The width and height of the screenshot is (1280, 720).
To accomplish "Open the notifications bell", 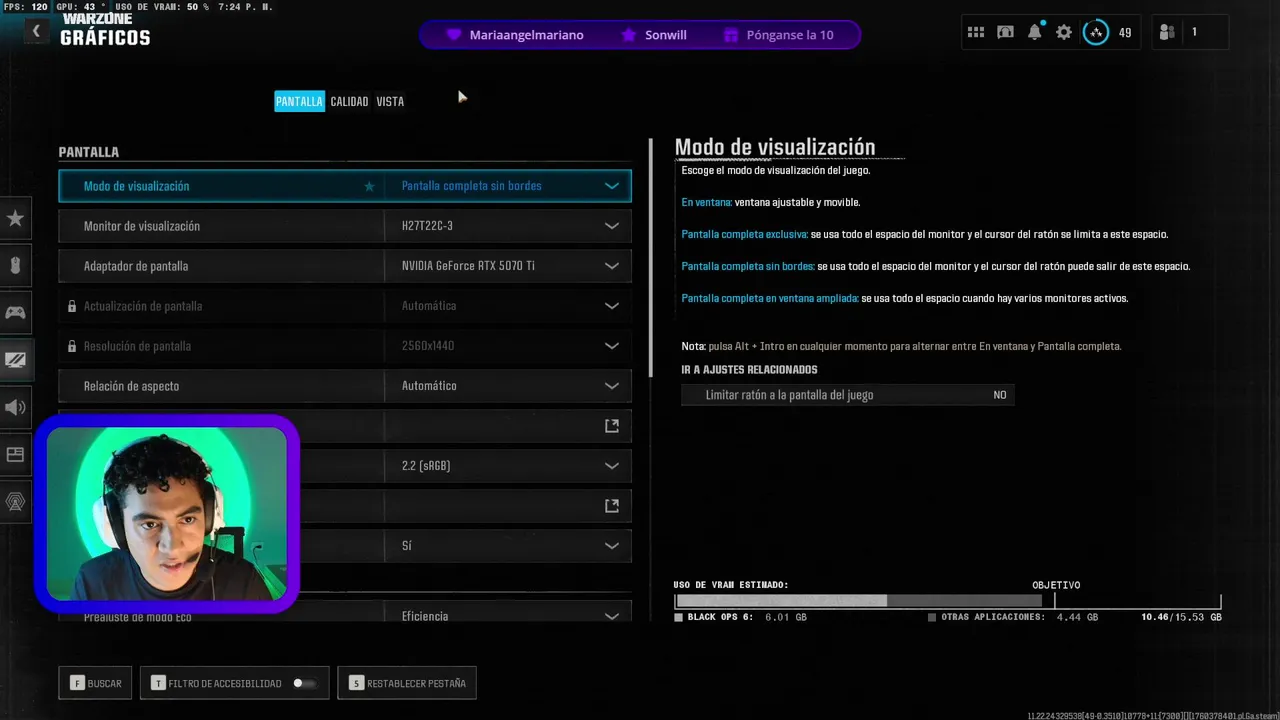I will (1035, 32).
